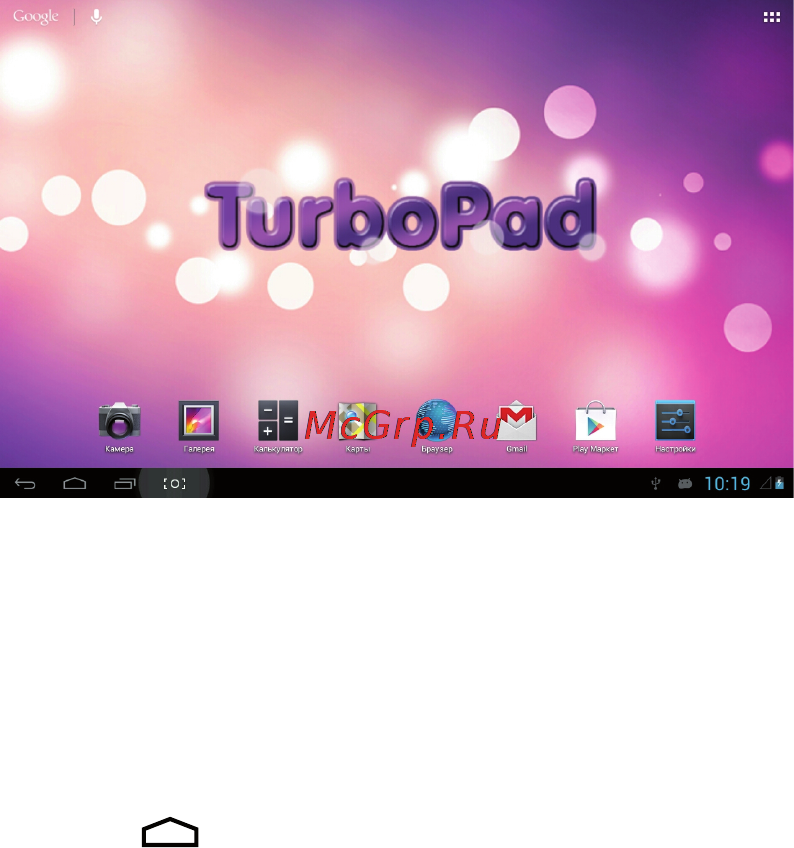Tap the Back navigation button

(x=25, y=483)
